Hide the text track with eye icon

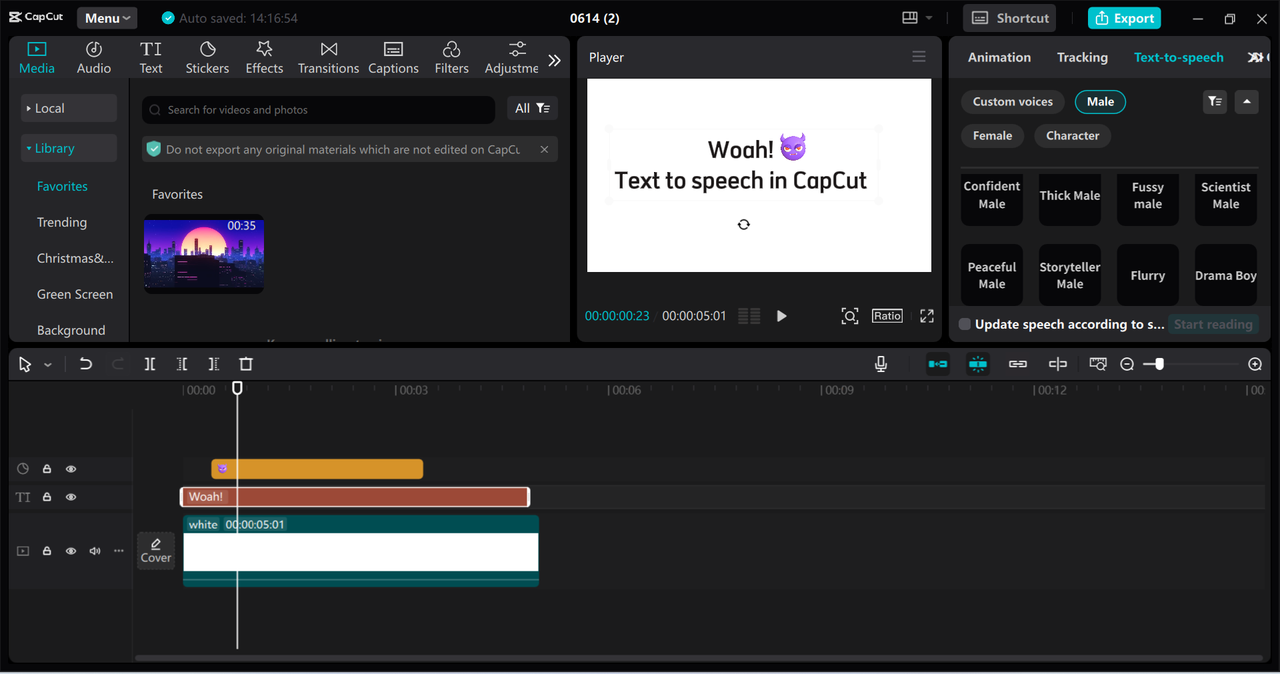click(x=71, y=497)
